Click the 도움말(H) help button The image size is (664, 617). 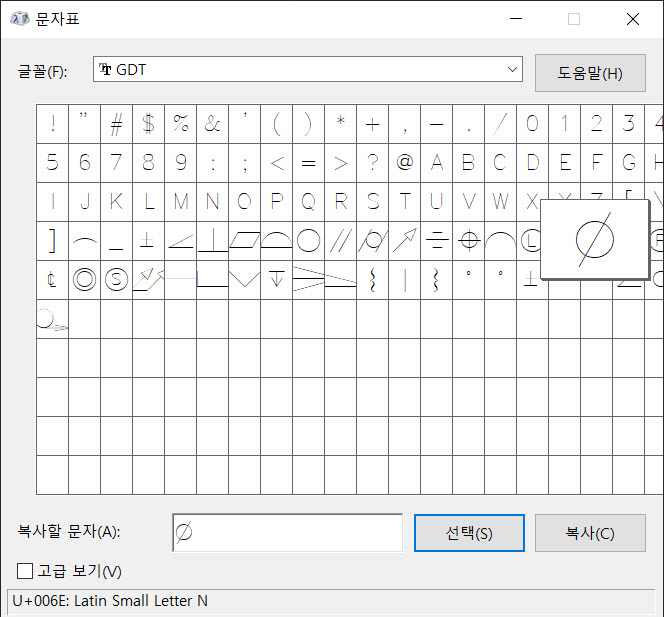pyautogui.click(x=590, y=73)
